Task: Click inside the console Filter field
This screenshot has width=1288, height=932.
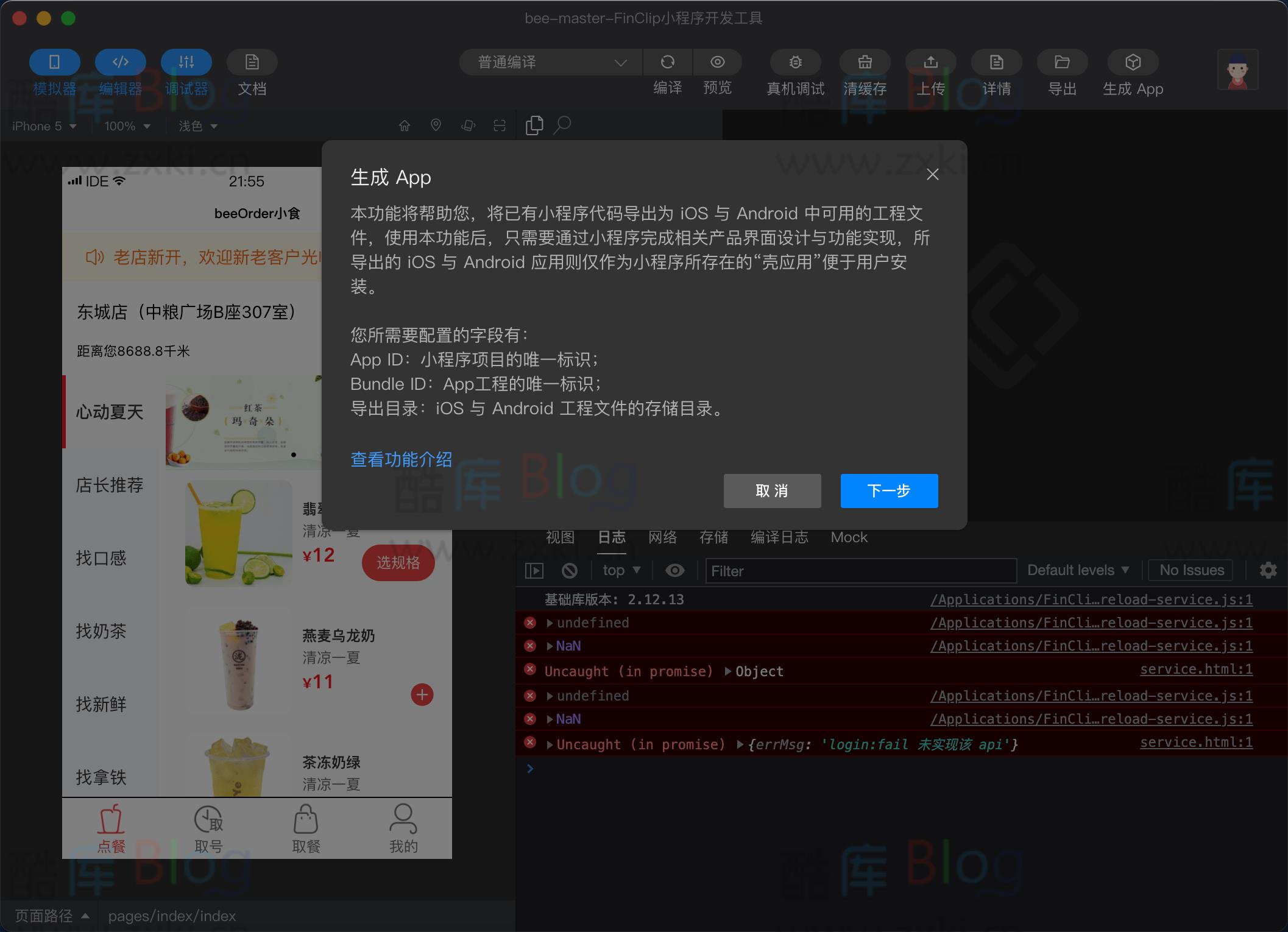Action: (x=859, y=571)
